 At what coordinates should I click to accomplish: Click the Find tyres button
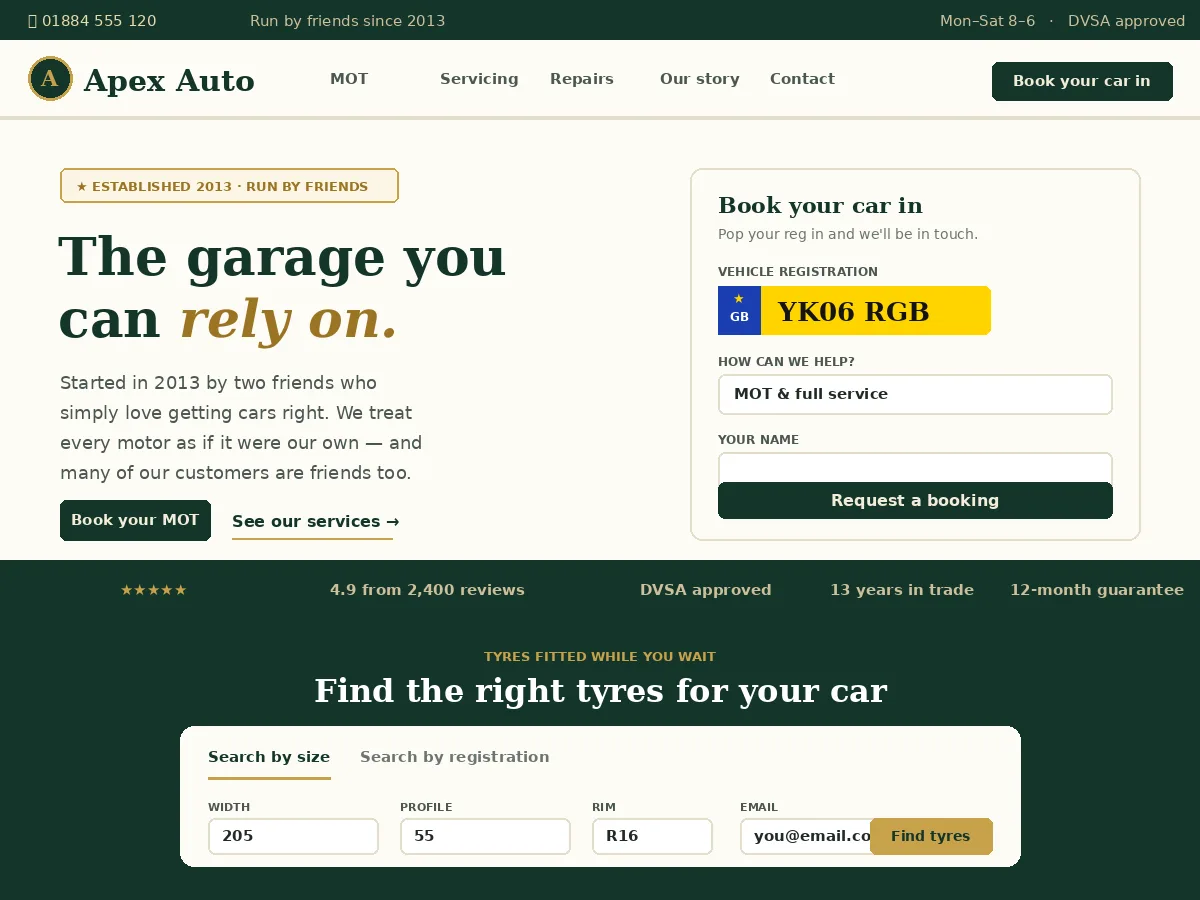(x=931, y=836)
